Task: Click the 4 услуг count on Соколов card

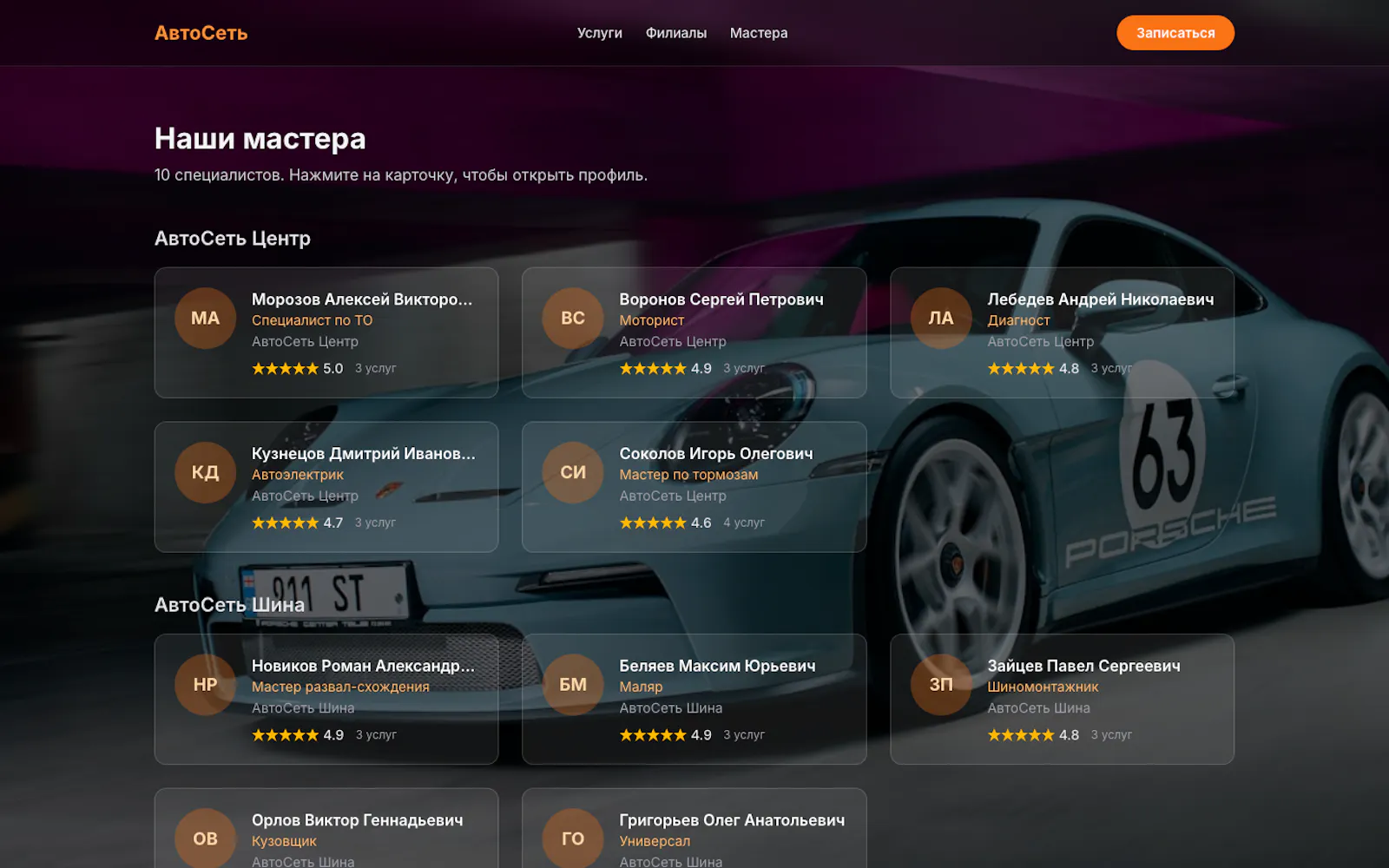Action: [x=744, y=523]
